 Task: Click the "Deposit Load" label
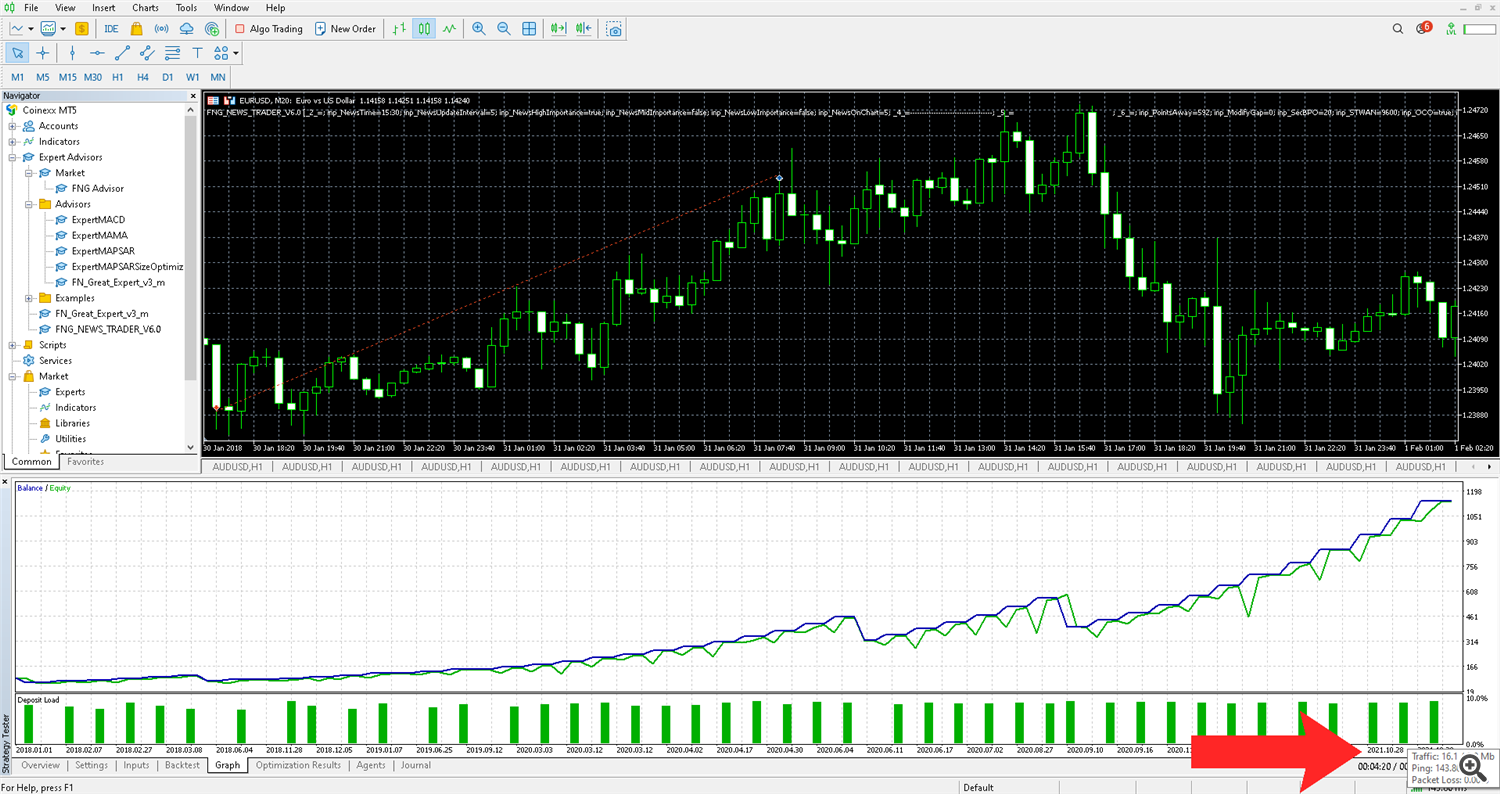click(37, 700)
